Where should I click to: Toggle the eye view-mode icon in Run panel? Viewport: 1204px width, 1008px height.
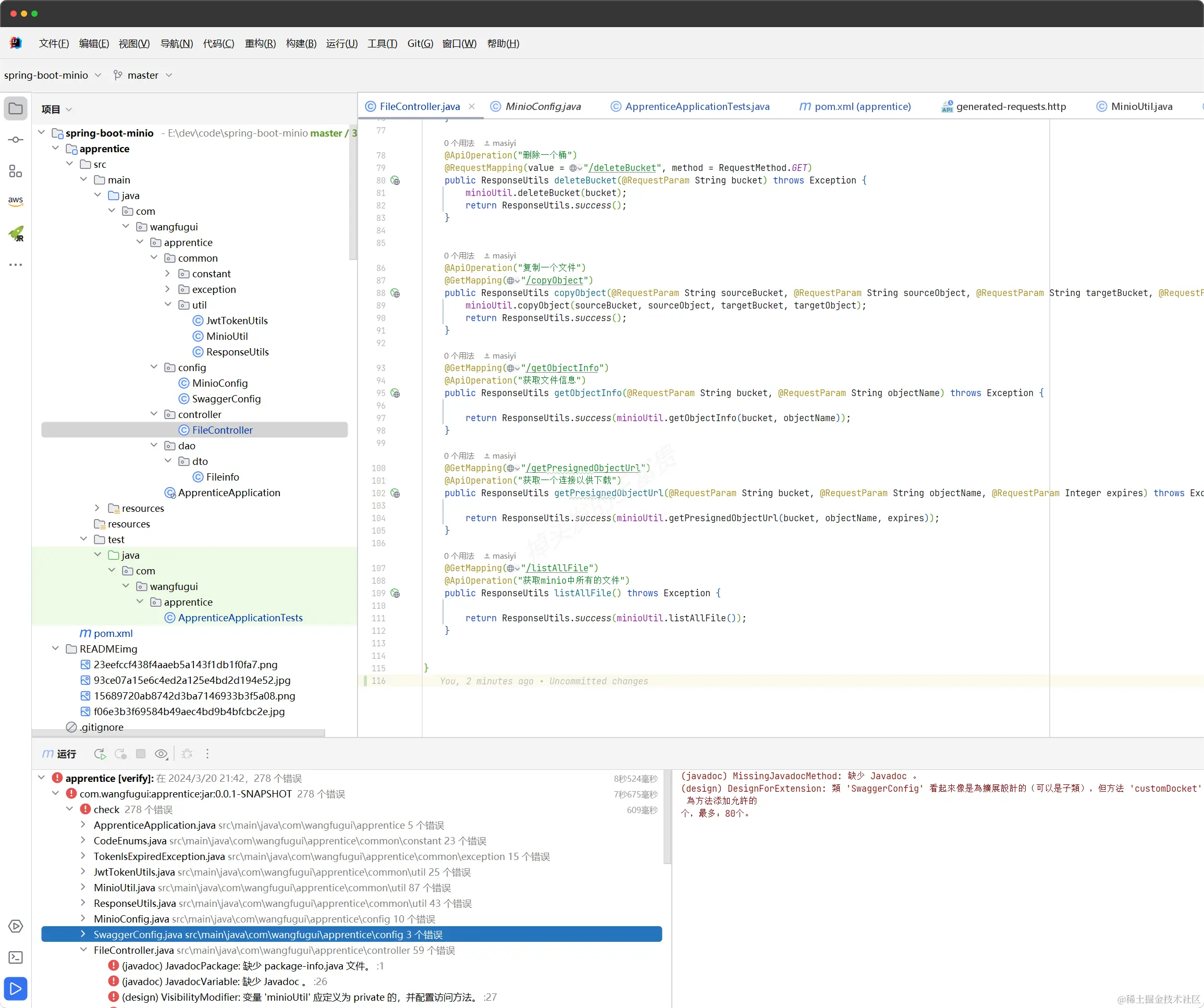coord(161,754)
